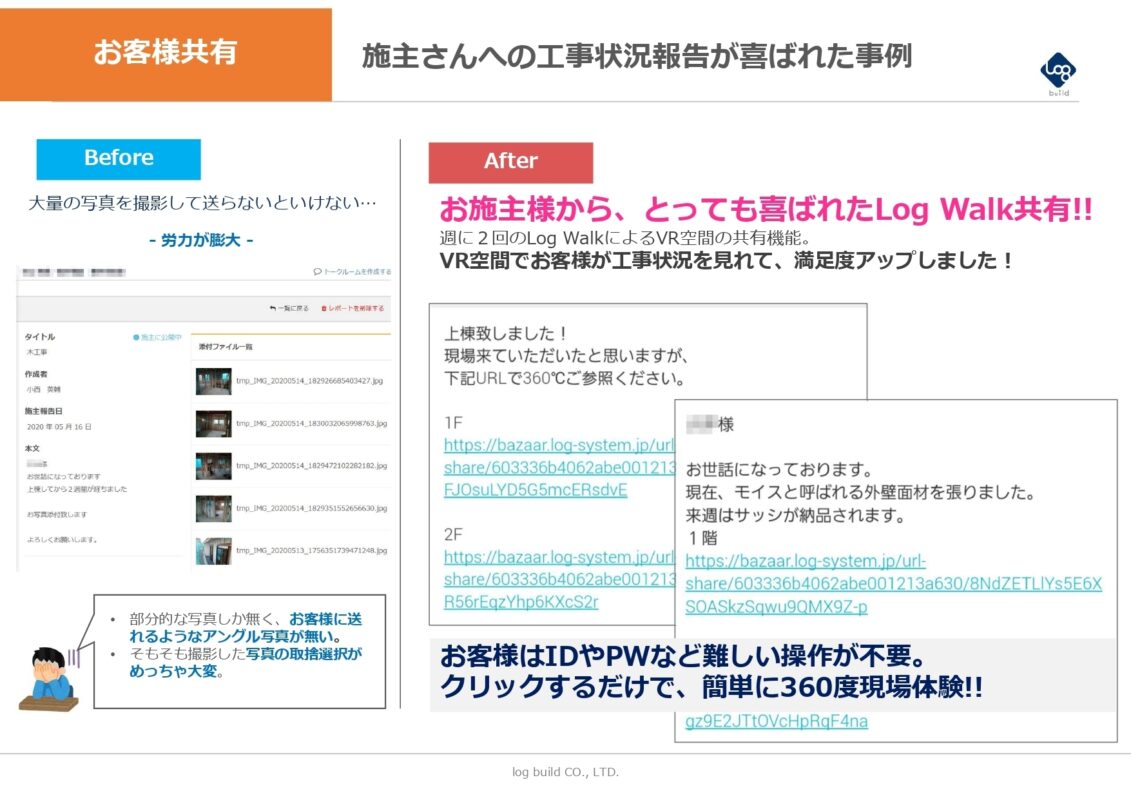Open the 1F bazaar.log-system.jp share link
The height and width of the screenshot is (800, 1131).
pos(560,467)
